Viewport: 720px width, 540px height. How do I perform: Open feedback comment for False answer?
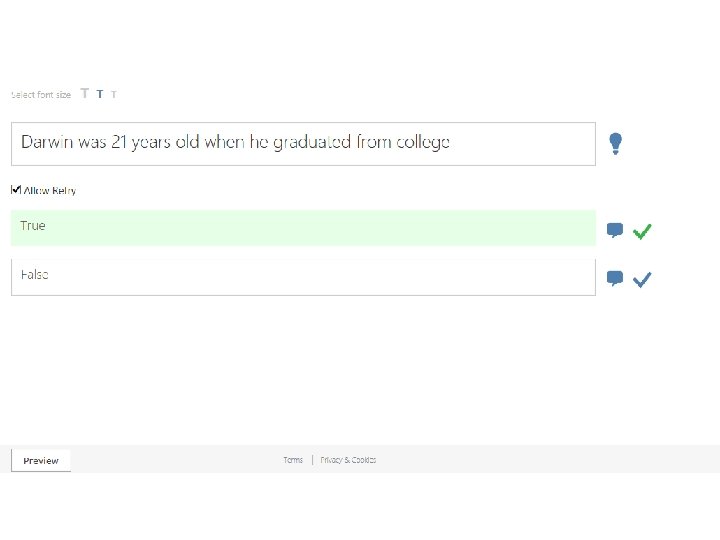coord(615,279)
